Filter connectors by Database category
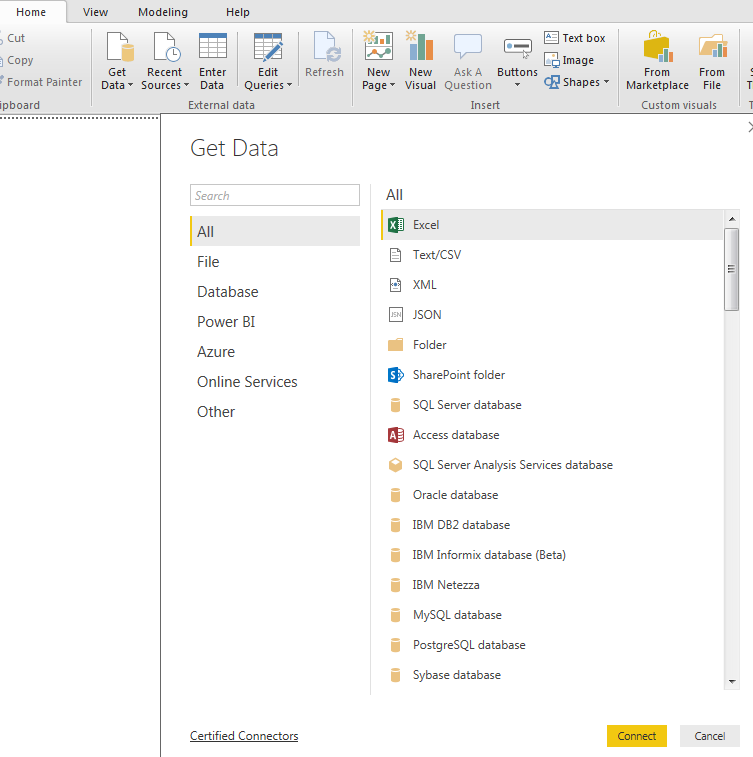Image resolution: width=753 pixels, height=757 pixels. (275, 292)
